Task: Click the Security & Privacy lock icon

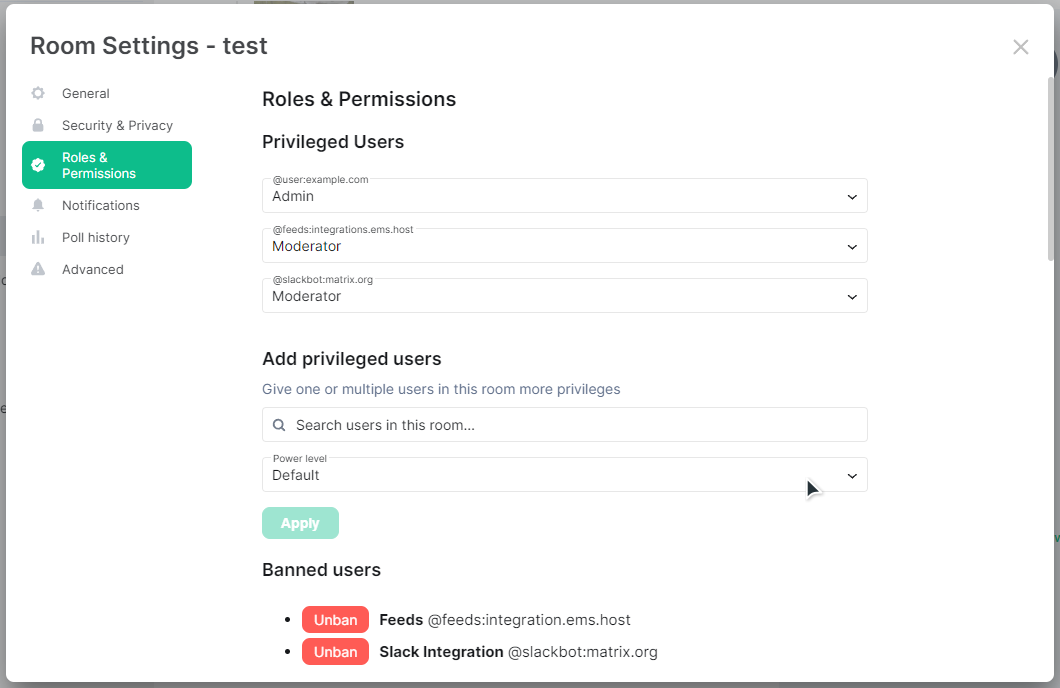Action: (x=38, y=125)
